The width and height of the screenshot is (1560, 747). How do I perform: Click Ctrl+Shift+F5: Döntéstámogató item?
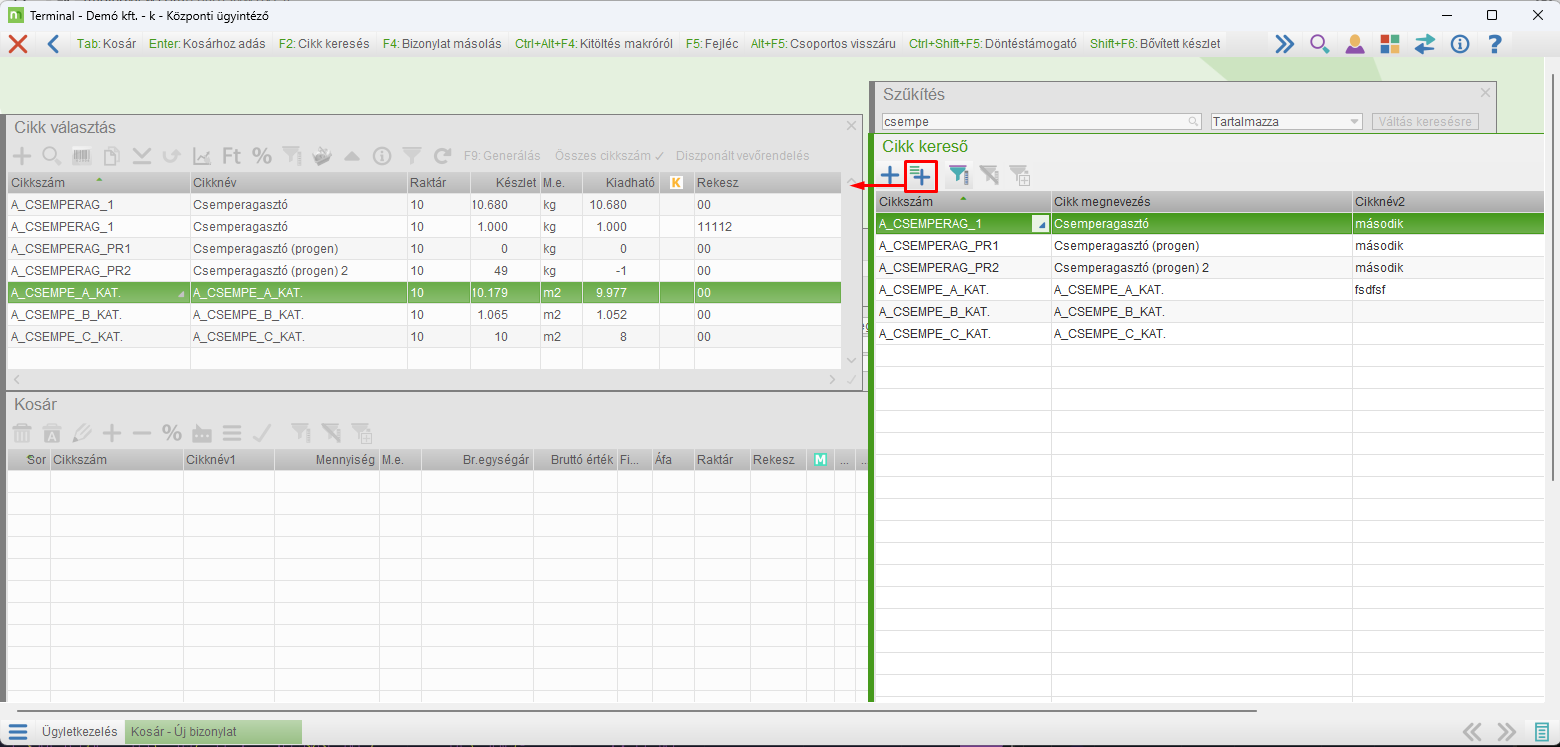click(993, 44)
